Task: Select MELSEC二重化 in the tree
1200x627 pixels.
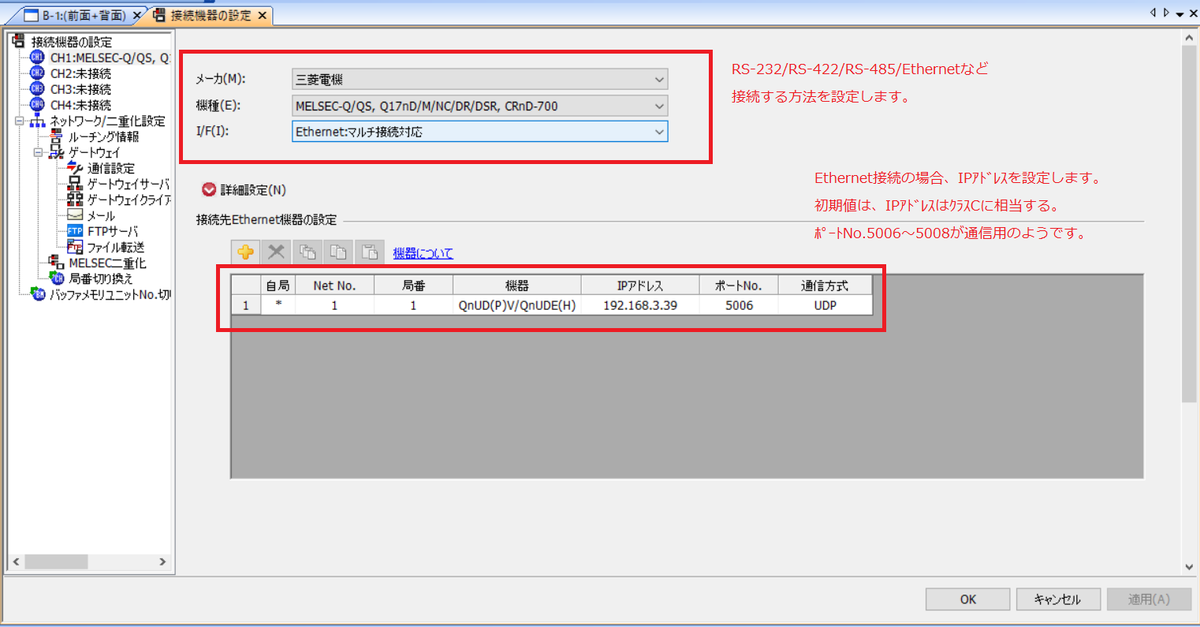Action: 107,263
